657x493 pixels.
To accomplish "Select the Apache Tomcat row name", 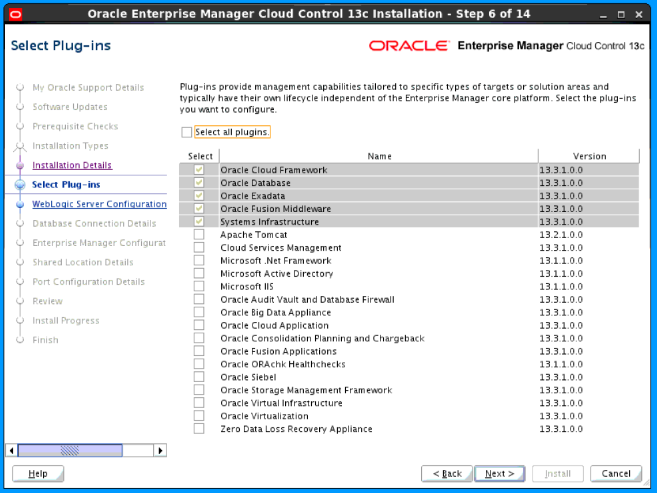I will click(253, 235).
